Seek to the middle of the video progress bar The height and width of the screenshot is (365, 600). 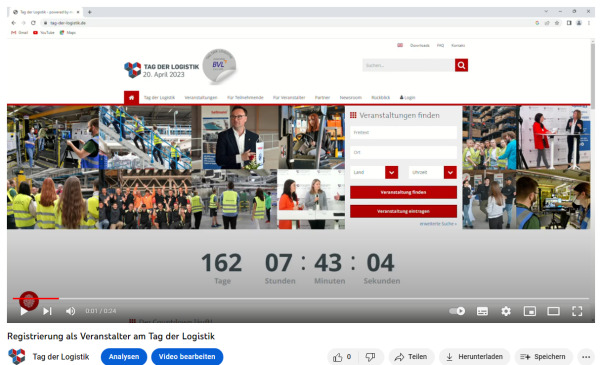click(301, 298)
